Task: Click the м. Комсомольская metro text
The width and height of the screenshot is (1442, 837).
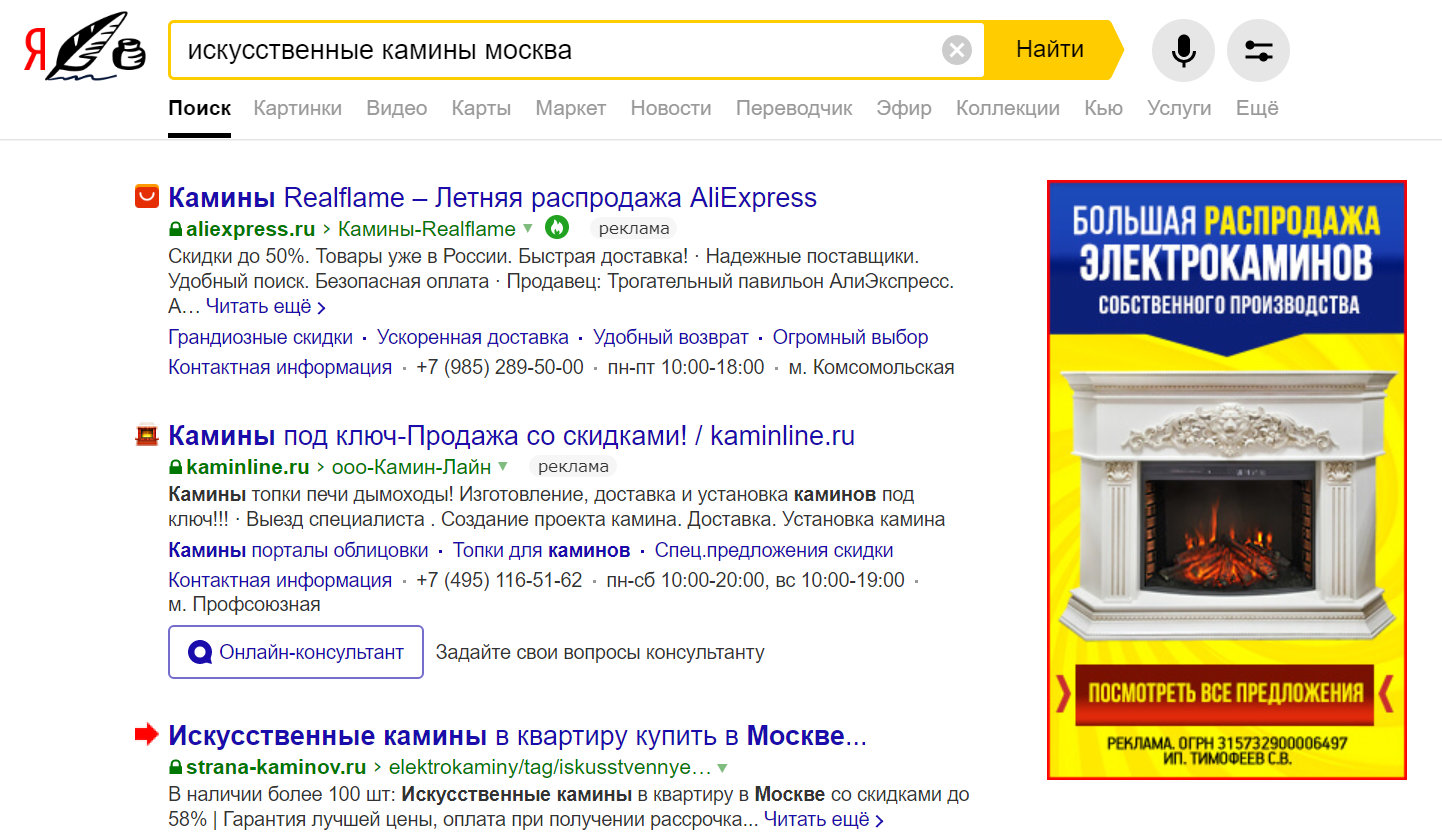Action: coord(871,367)
